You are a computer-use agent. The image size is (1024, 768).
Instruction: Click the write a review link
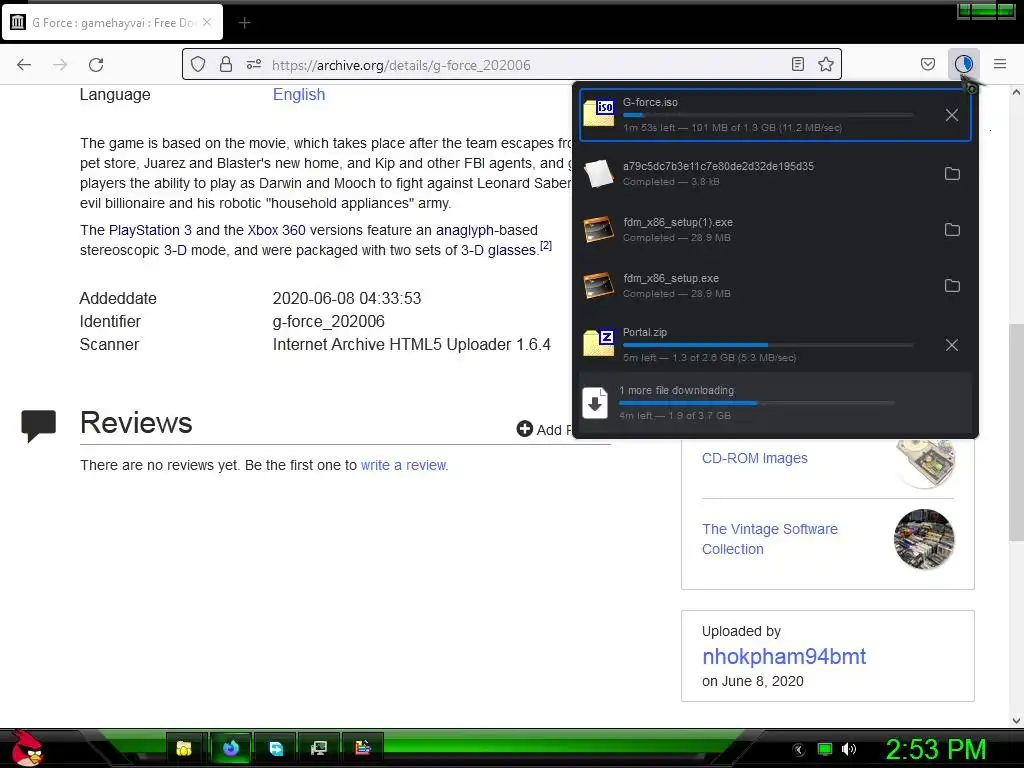tap(404, 465)
